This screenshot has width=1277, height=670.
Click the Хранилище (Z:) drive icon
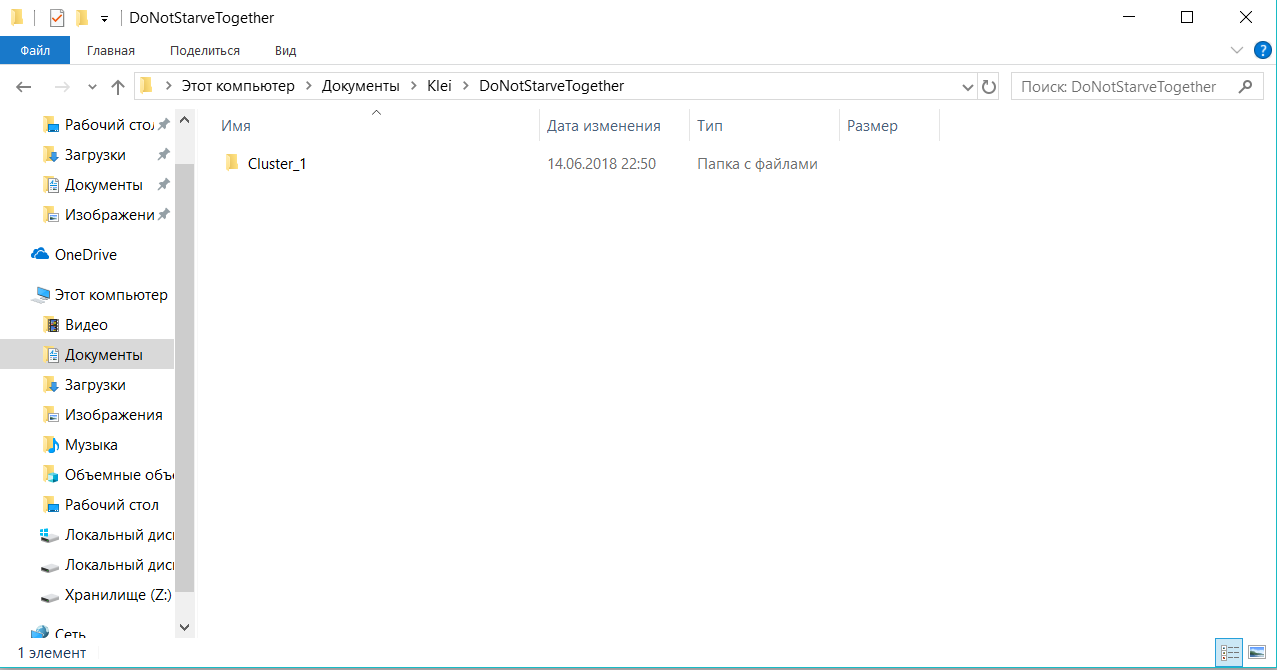click(x=50, y=596)
